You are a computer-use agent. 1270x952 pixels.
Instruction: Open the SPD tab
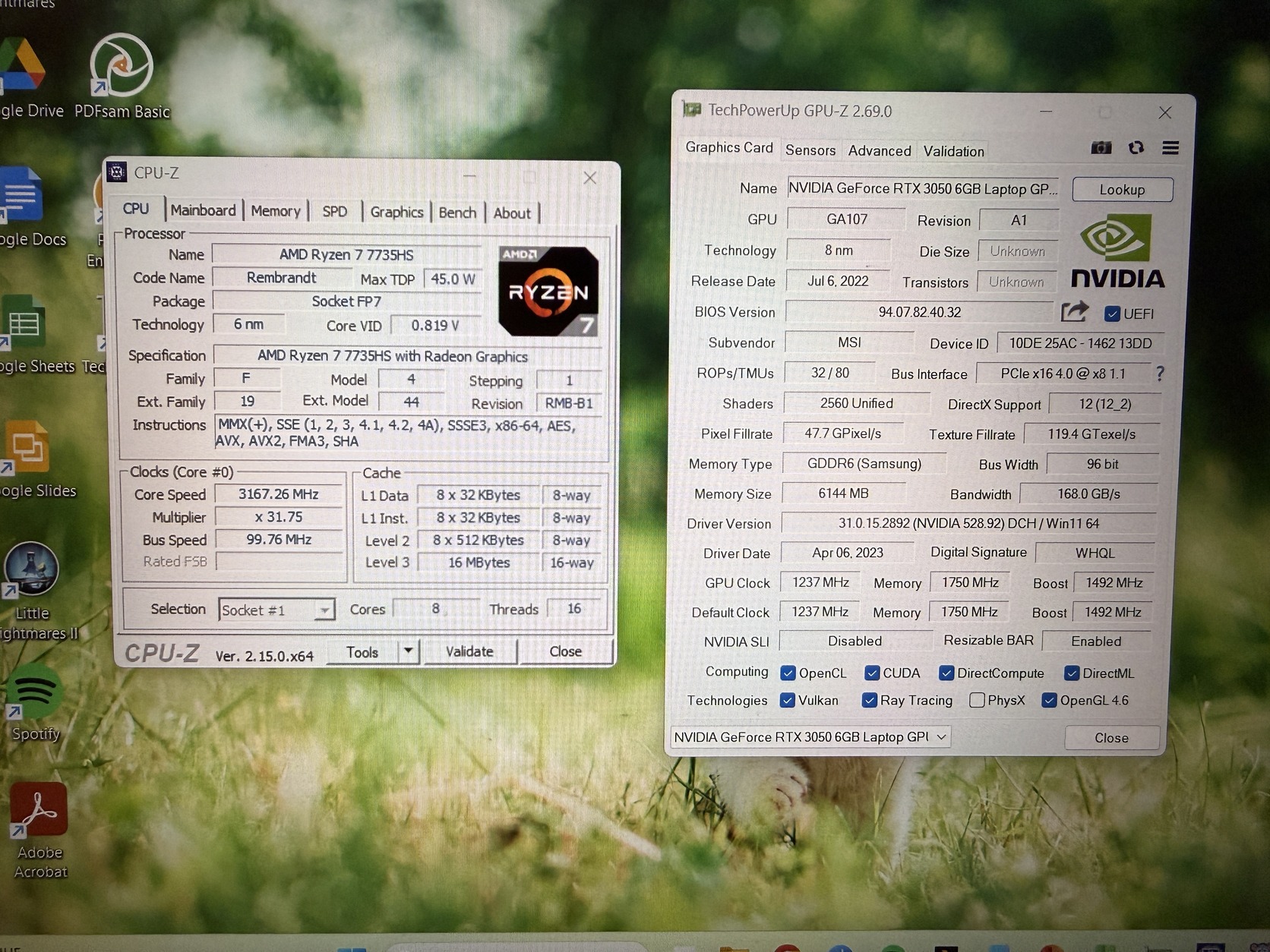pyautogui.click(x=334, y=212)
